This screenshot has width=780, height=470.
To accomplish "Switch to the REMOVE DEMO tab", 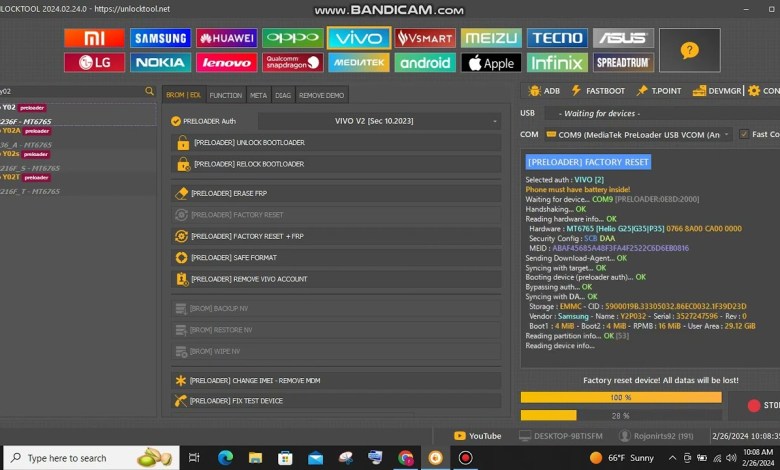I will click(x=321, y=95).
